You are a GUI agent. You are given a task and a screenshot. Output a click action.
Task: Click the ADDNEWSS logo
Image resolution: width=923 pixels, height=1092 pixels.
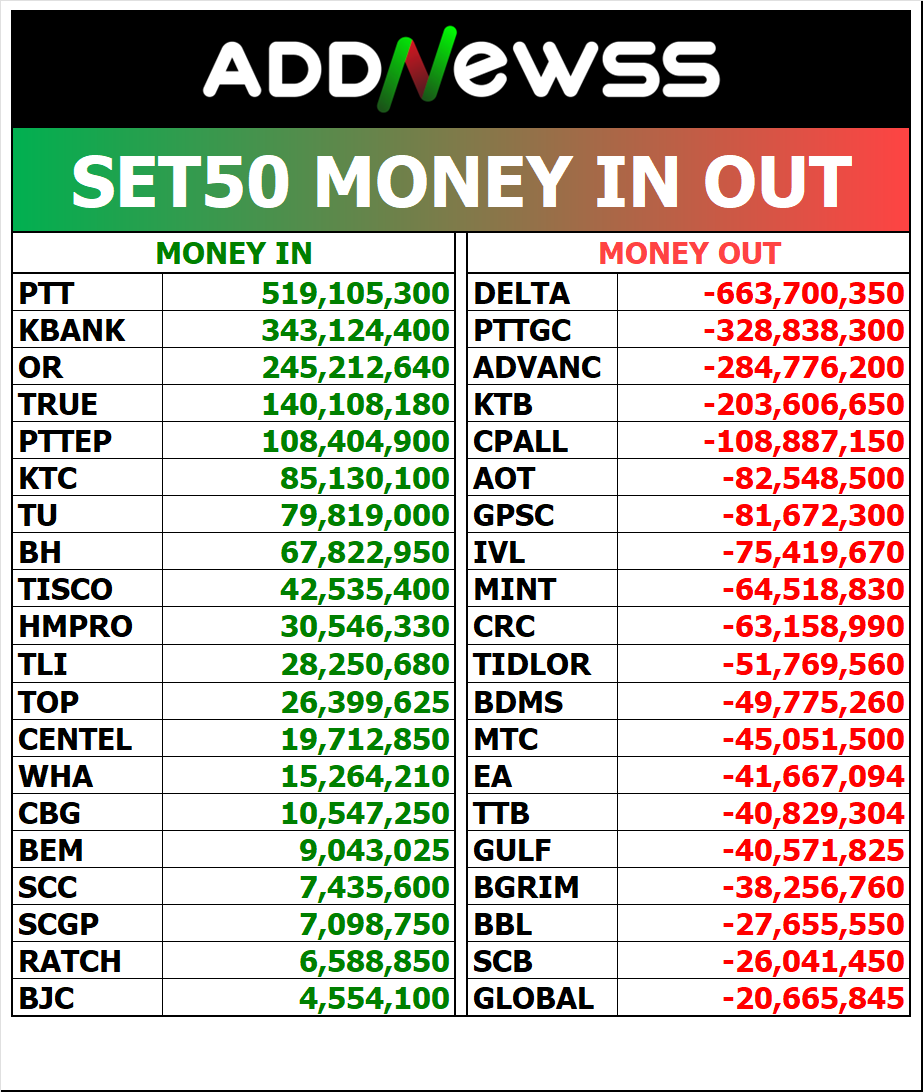click(461, 70)
